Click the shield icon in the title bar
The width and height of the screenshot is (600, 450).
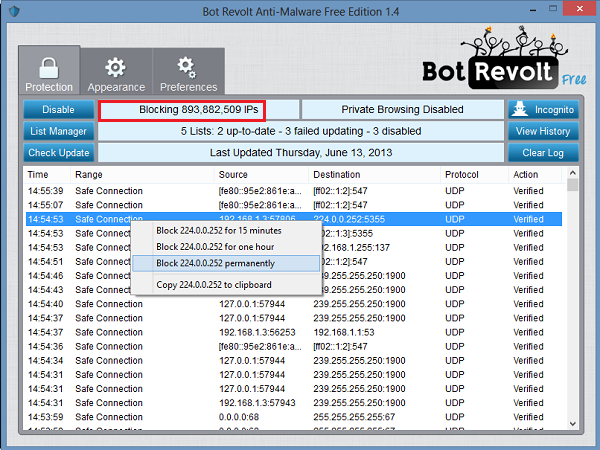point(14,11)
